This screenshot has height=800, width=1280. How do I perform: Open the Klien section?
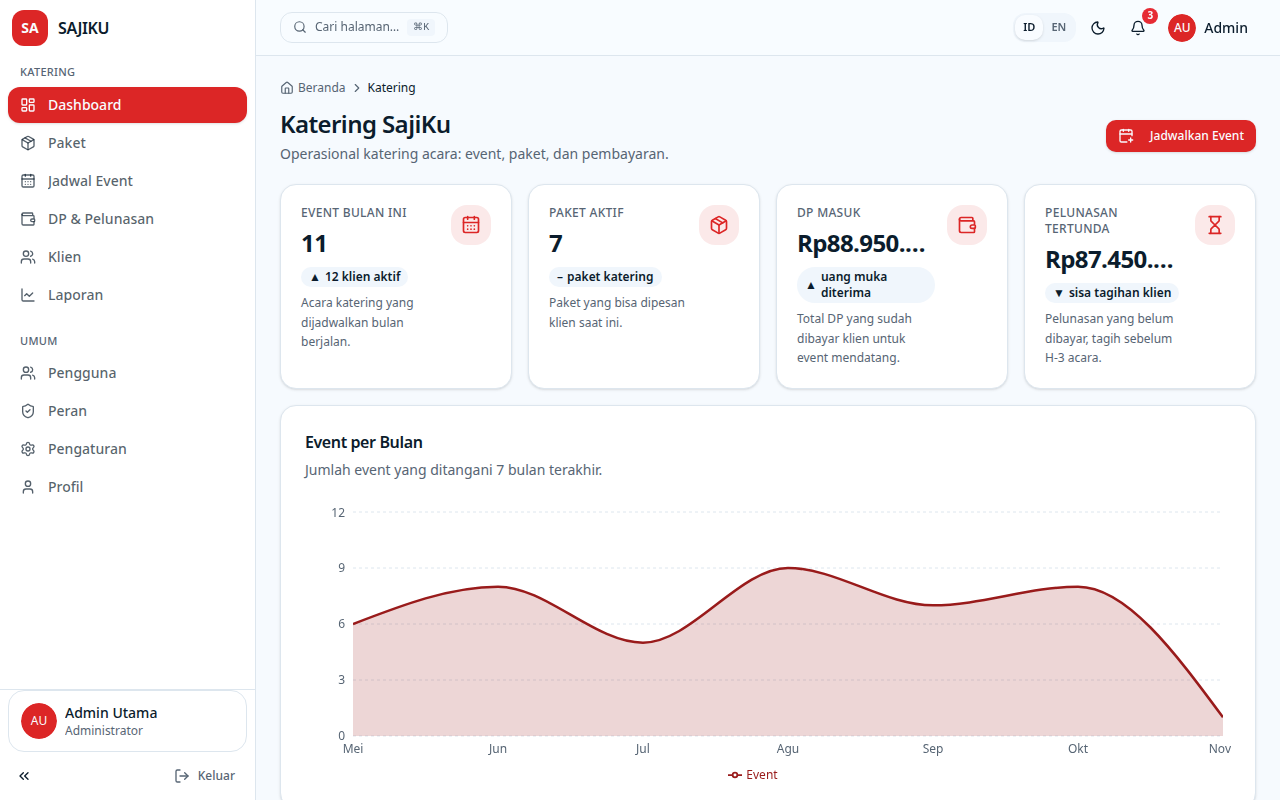pyautogui.click(x=127, y=257)
